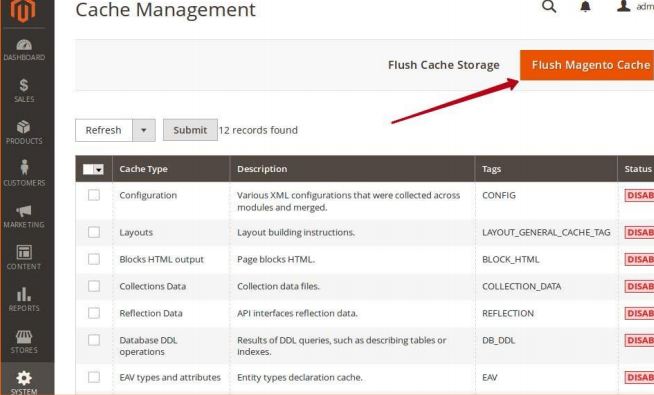654x395 pixels.
Task: Tick the Database DDL operations checkbox
Action: click(94, 340)
